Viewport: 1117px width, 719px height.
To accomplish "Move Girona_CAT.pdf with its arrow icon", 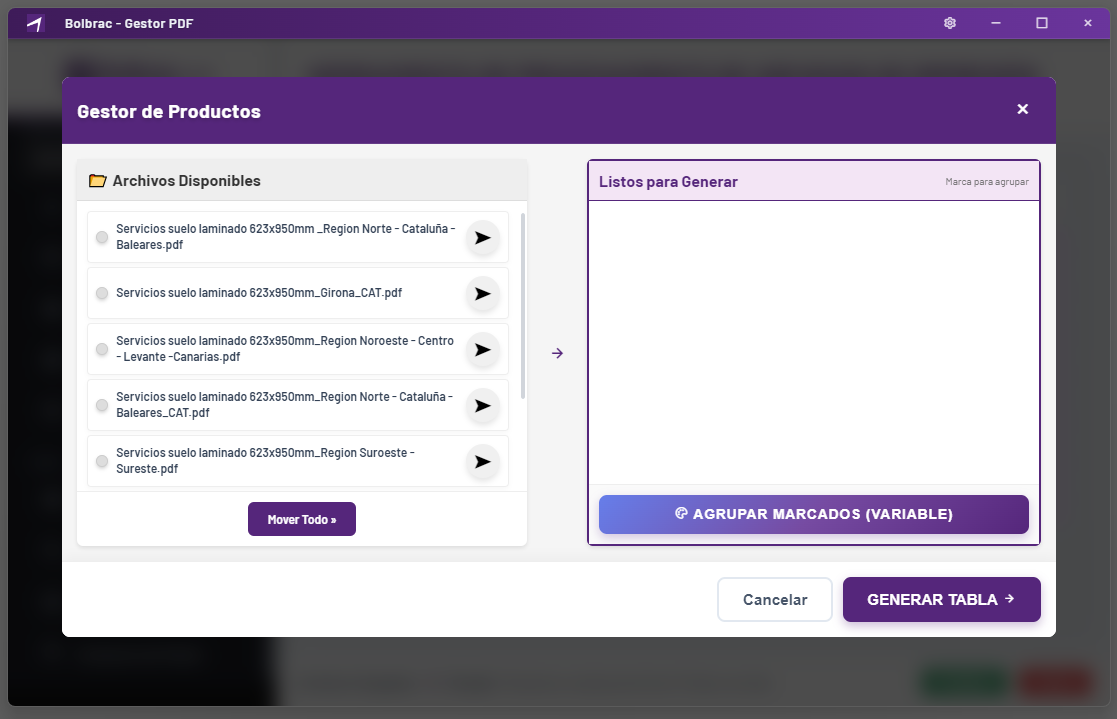I will (482, 294).
